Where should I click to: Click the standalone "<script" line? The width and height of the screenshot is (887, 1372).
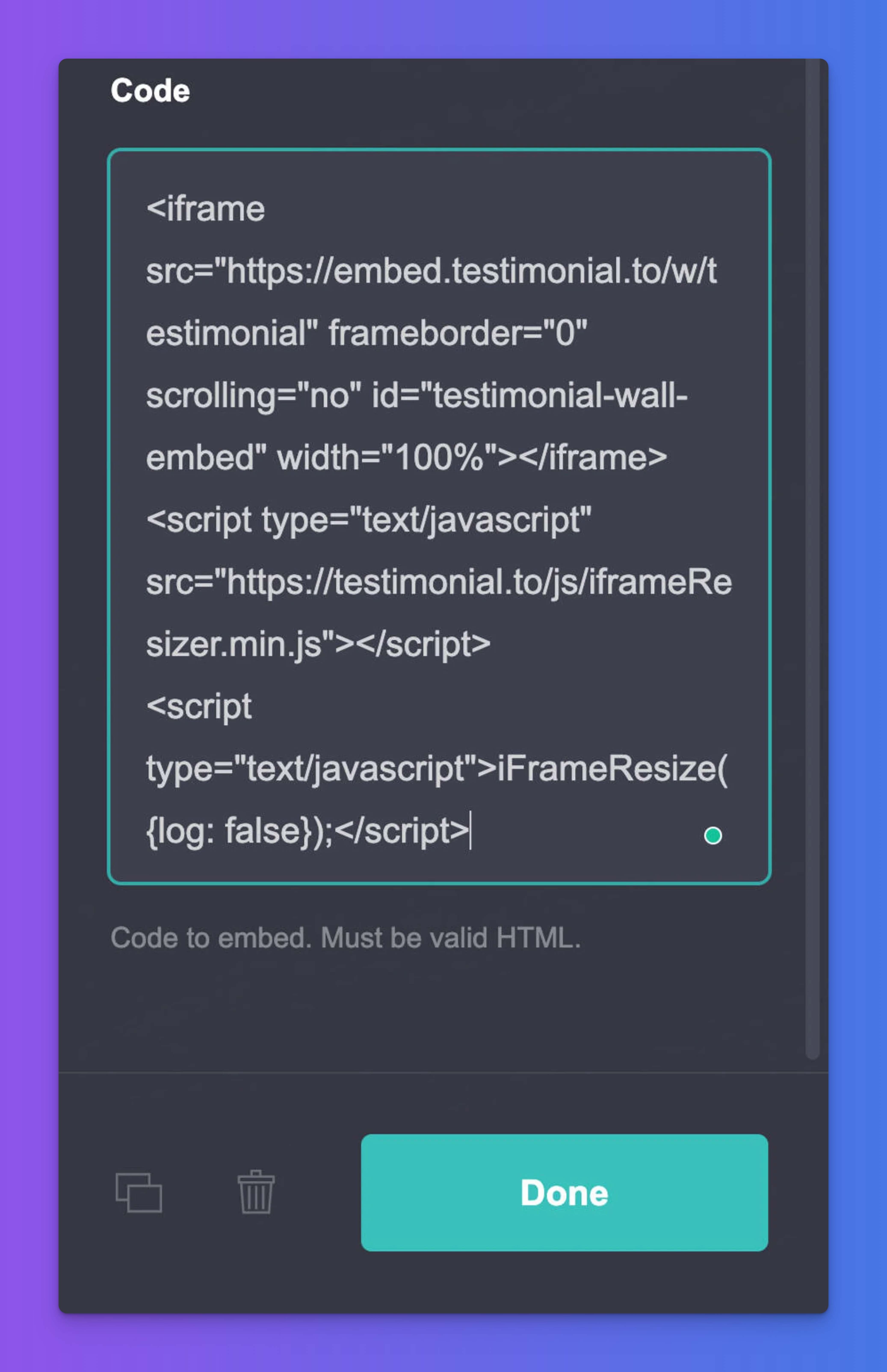point(199,707)
